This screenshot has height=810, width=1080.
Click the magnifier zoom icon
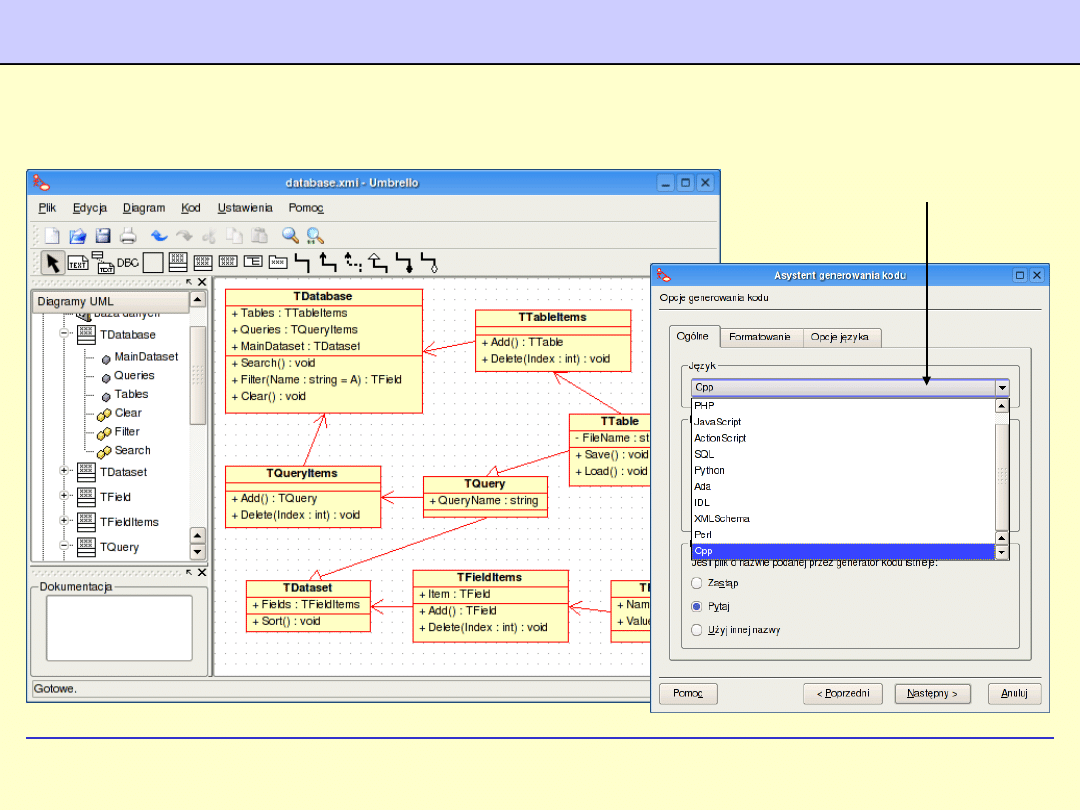point(290,236)
